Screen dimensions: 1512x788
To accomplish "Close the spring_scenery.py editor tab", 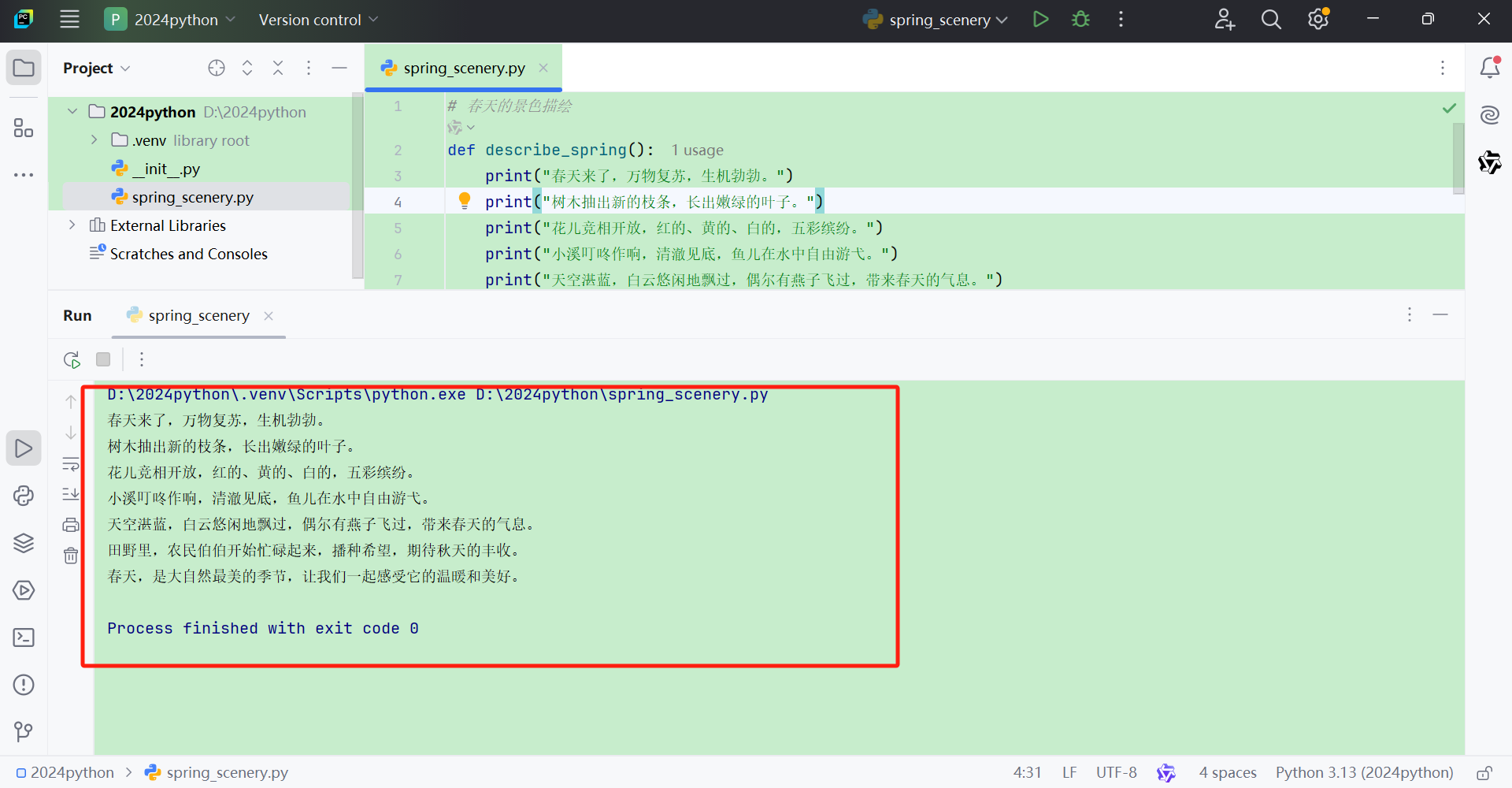I will [x=543, y=68].
